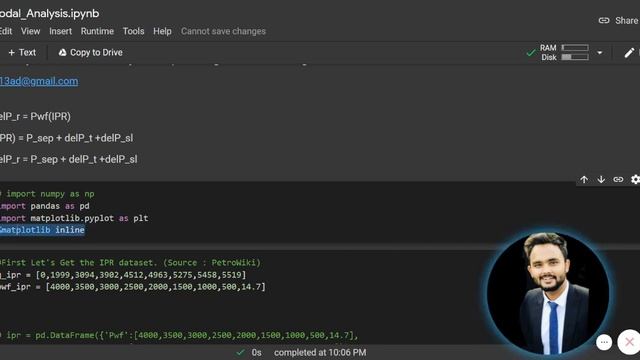Click the 'pandas as pd' import line
The height and width of the screenshot is (360, 640).
[45, 206]
